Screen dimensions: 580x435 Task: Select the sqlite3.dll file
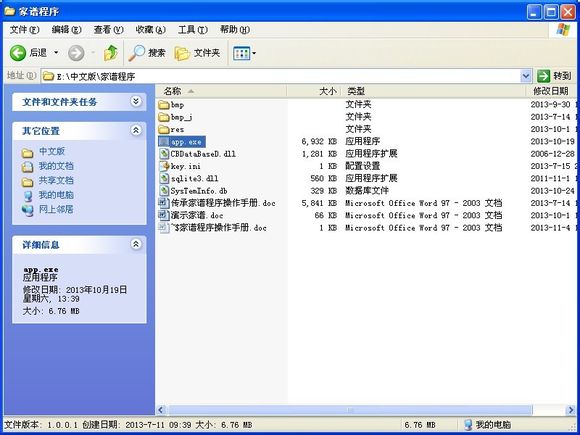[188, 178]
